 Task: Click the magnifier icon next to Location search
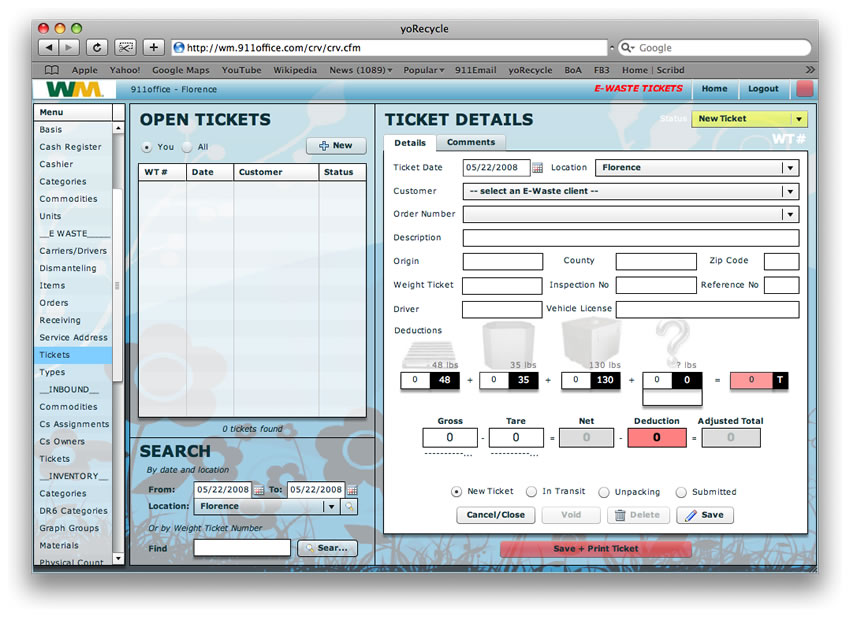(350, 506)
